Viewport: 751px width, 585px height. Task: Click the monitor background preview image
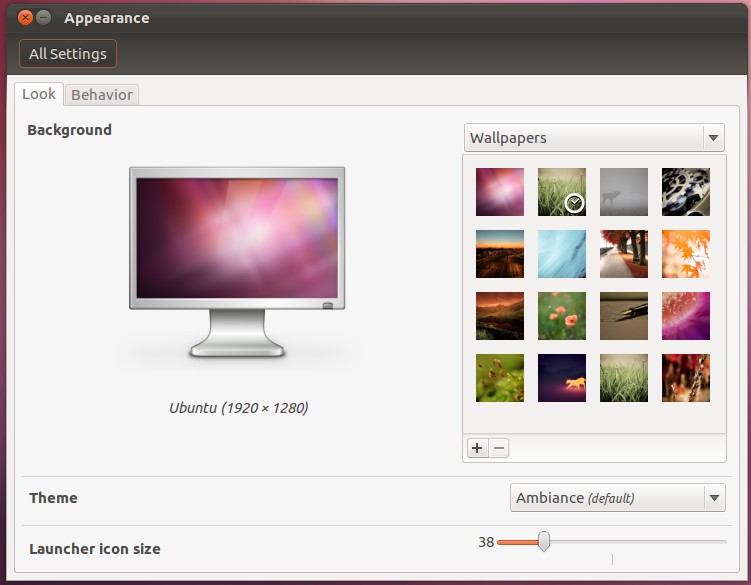(x=237, y=238)
